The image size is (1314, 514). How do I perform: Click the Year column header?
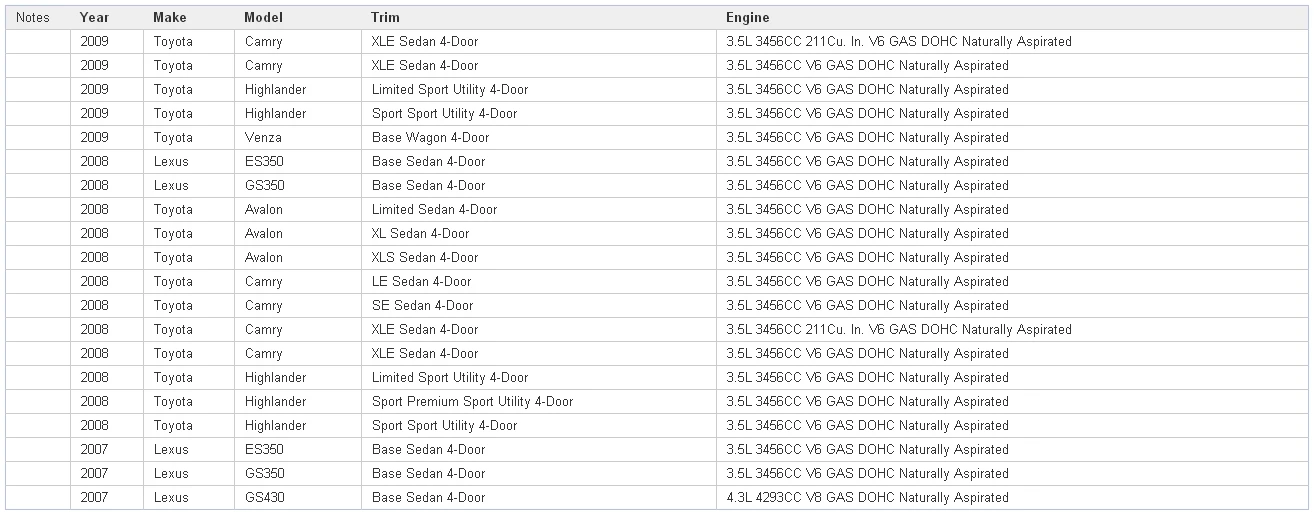point(95,17)
